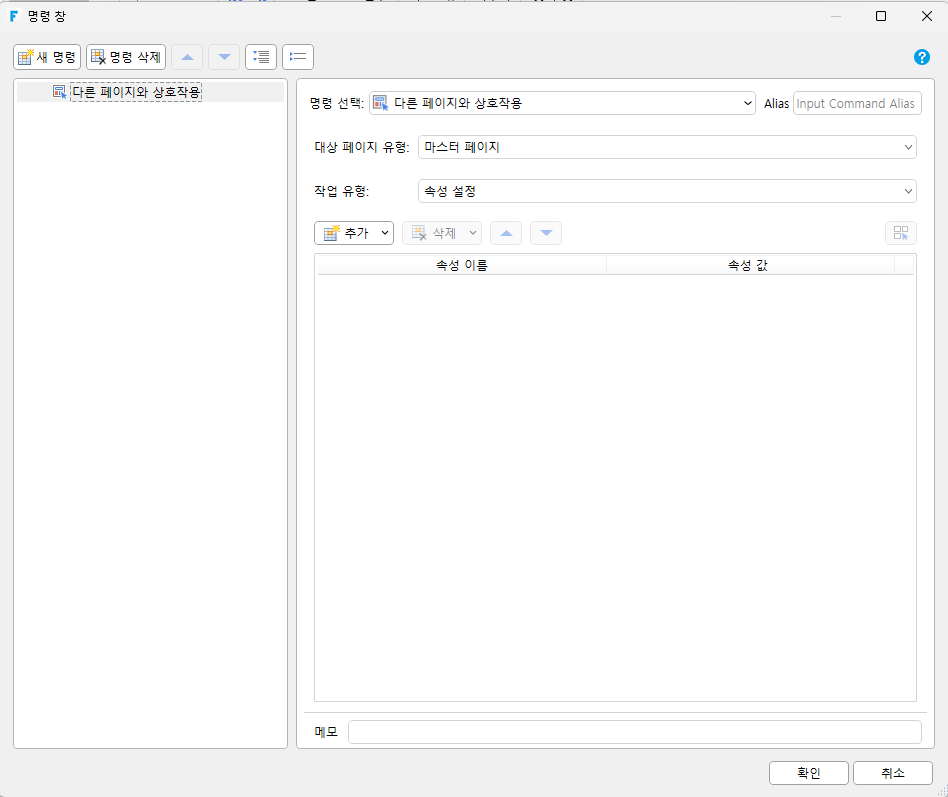Move property row up arrow
This screenshot has width=948, height=797.
coord(506,233)
